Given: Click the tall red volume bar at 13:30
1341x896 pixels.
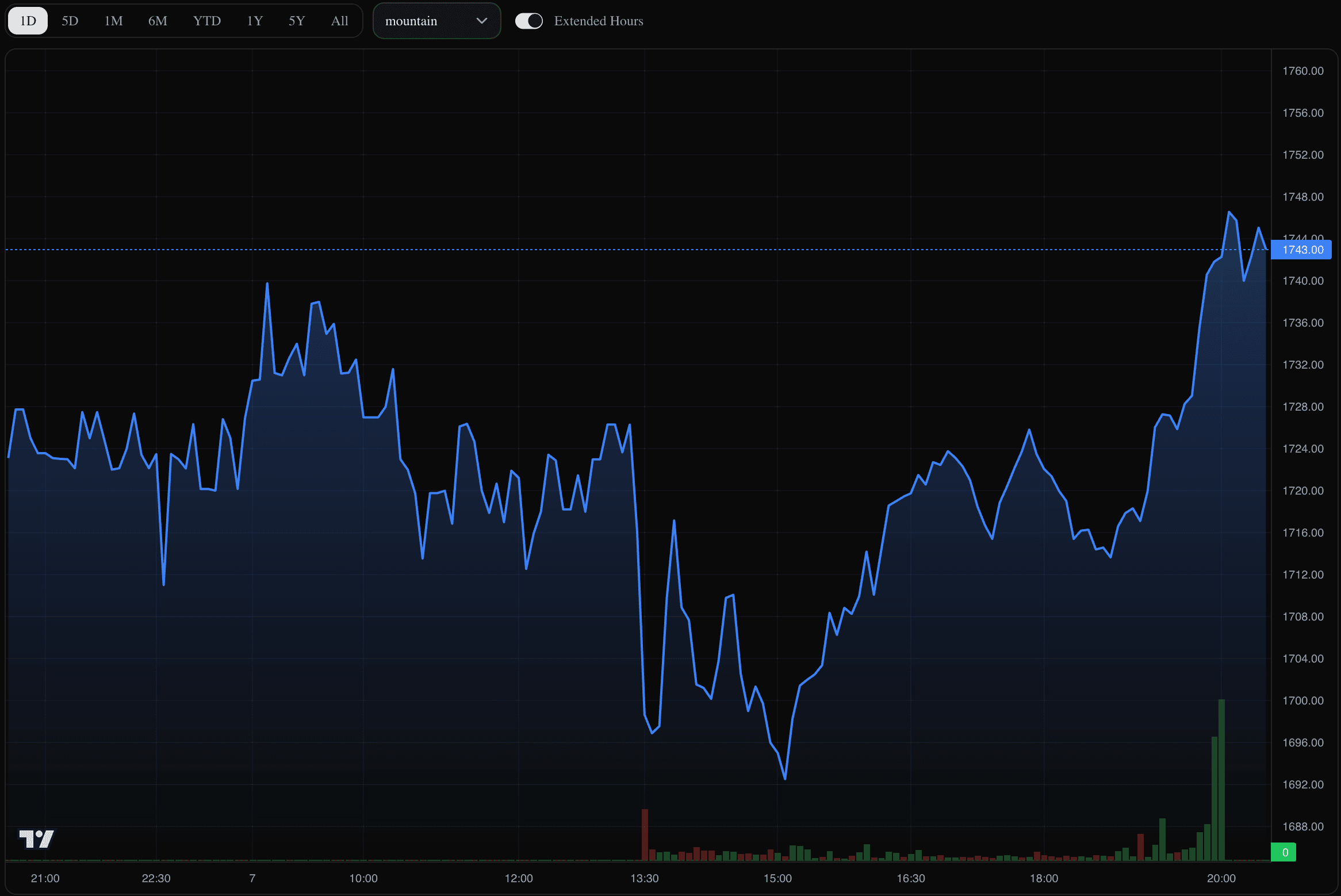Looking at the screenshot, I should point(645,834).
